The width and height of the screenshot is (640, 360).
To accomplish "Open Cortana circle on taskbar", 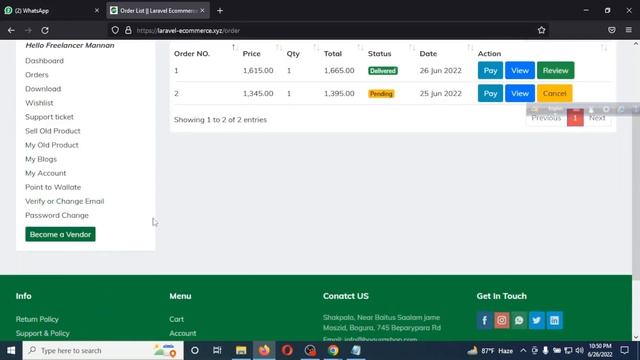I will coord(195,350).
